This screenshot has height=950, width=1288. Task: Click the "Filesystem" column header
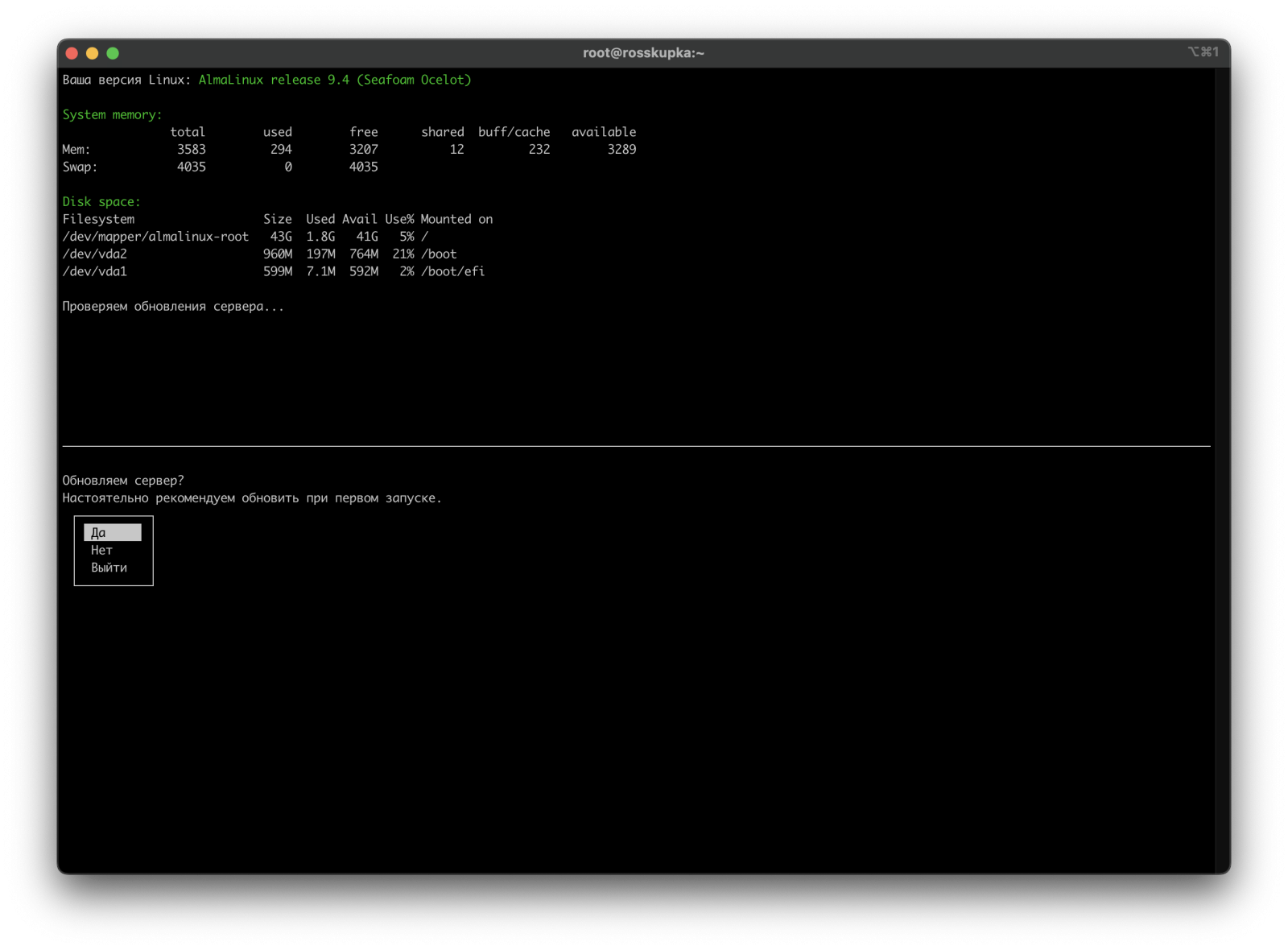[x=98, y=219]
